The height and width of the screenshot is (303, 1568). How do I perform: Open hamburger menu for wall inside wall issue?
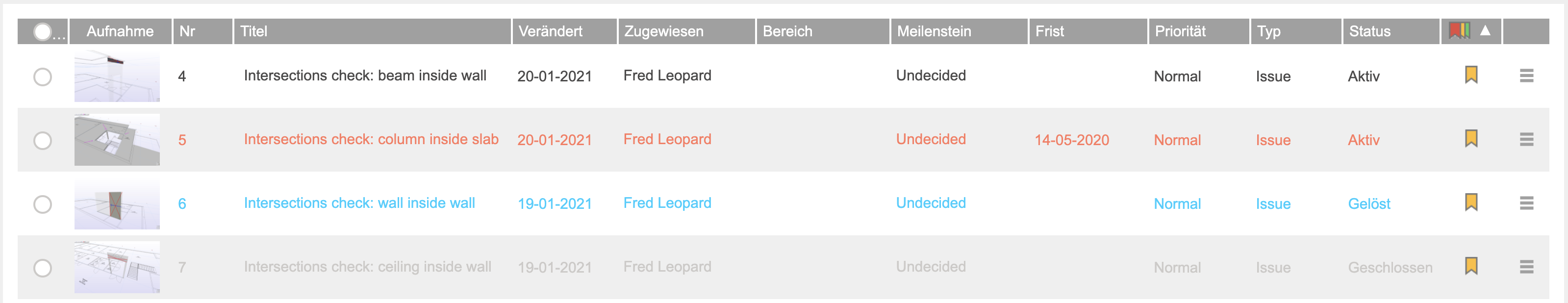pyautogui.click(x=1526, y=202)
